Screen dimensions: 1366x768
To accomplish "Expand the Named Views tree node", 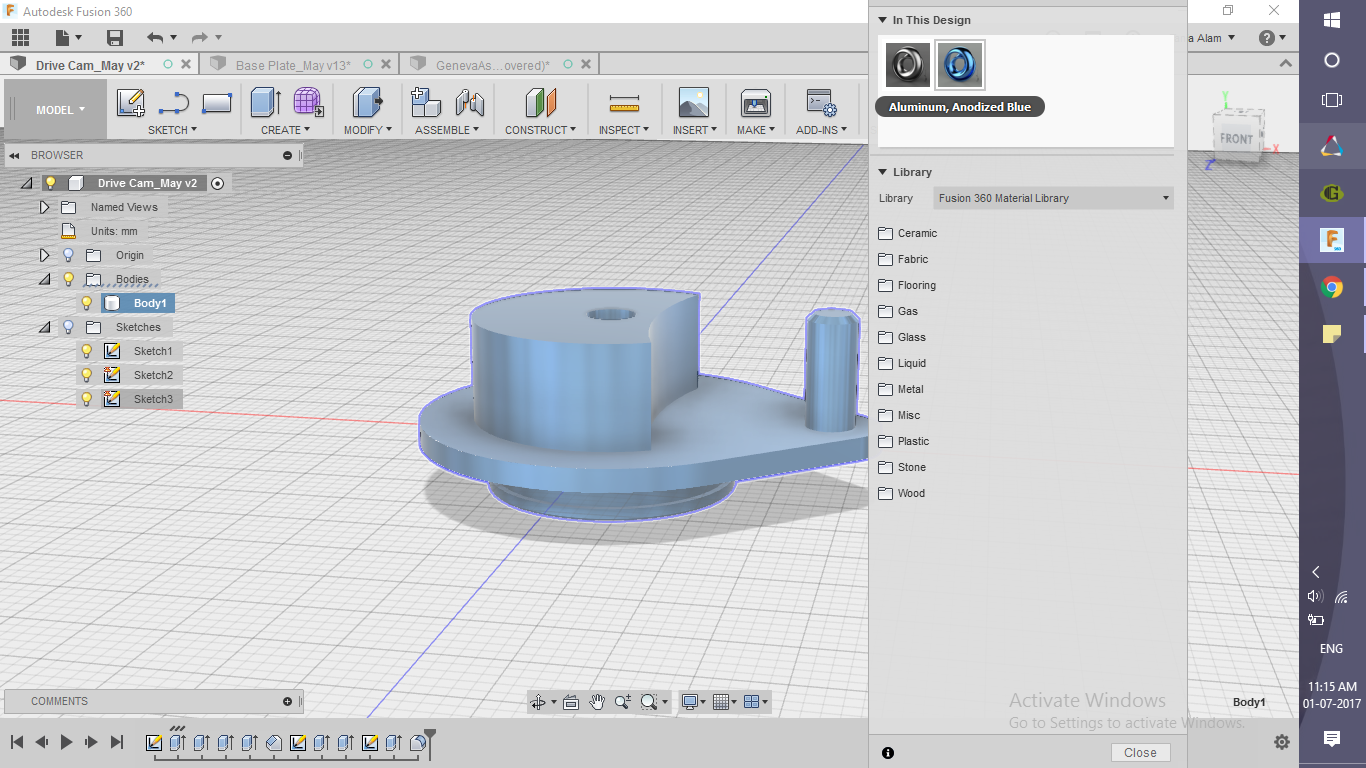I will click(44, 207).
